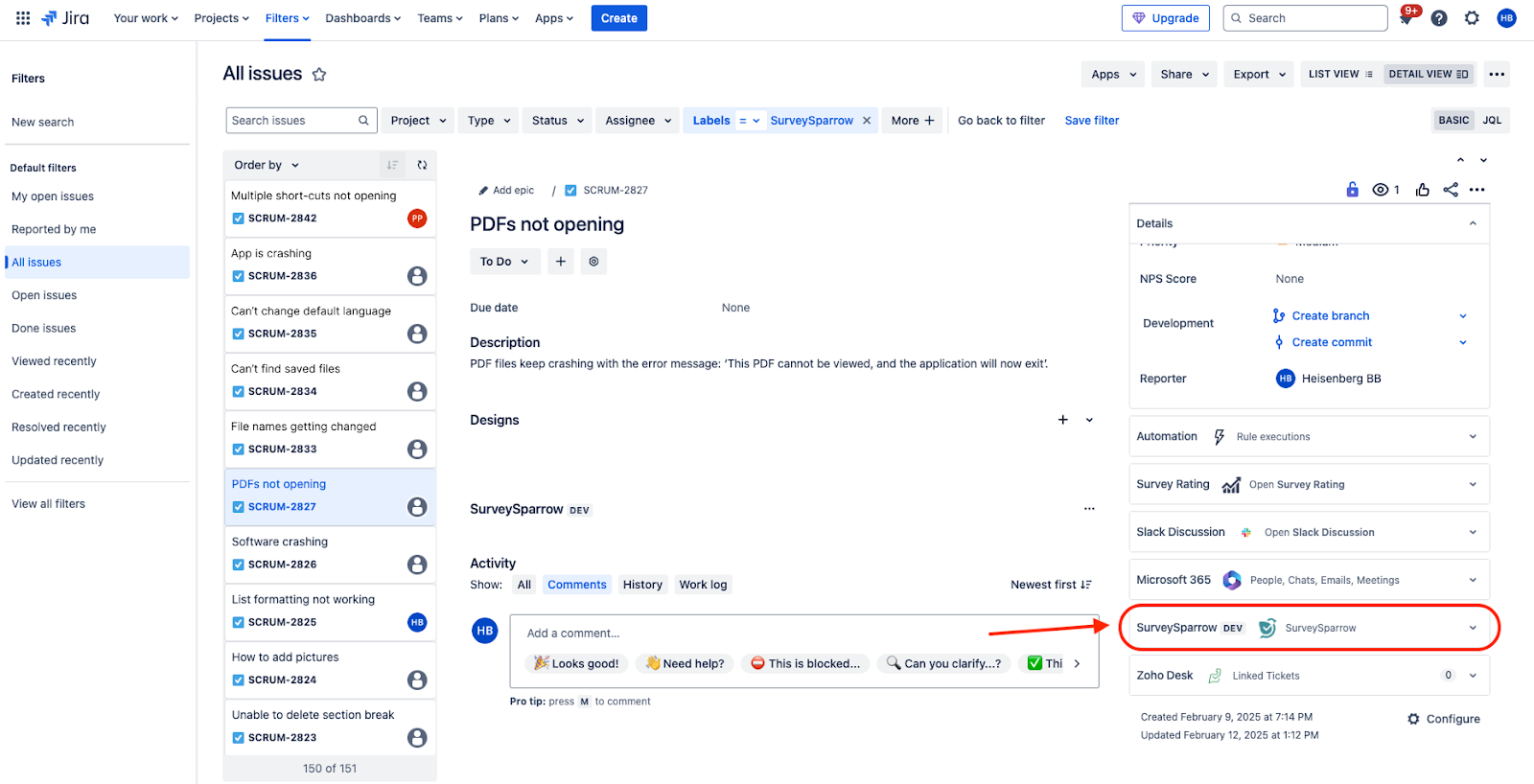Open the To Do status dropdown

pos(504,262)
